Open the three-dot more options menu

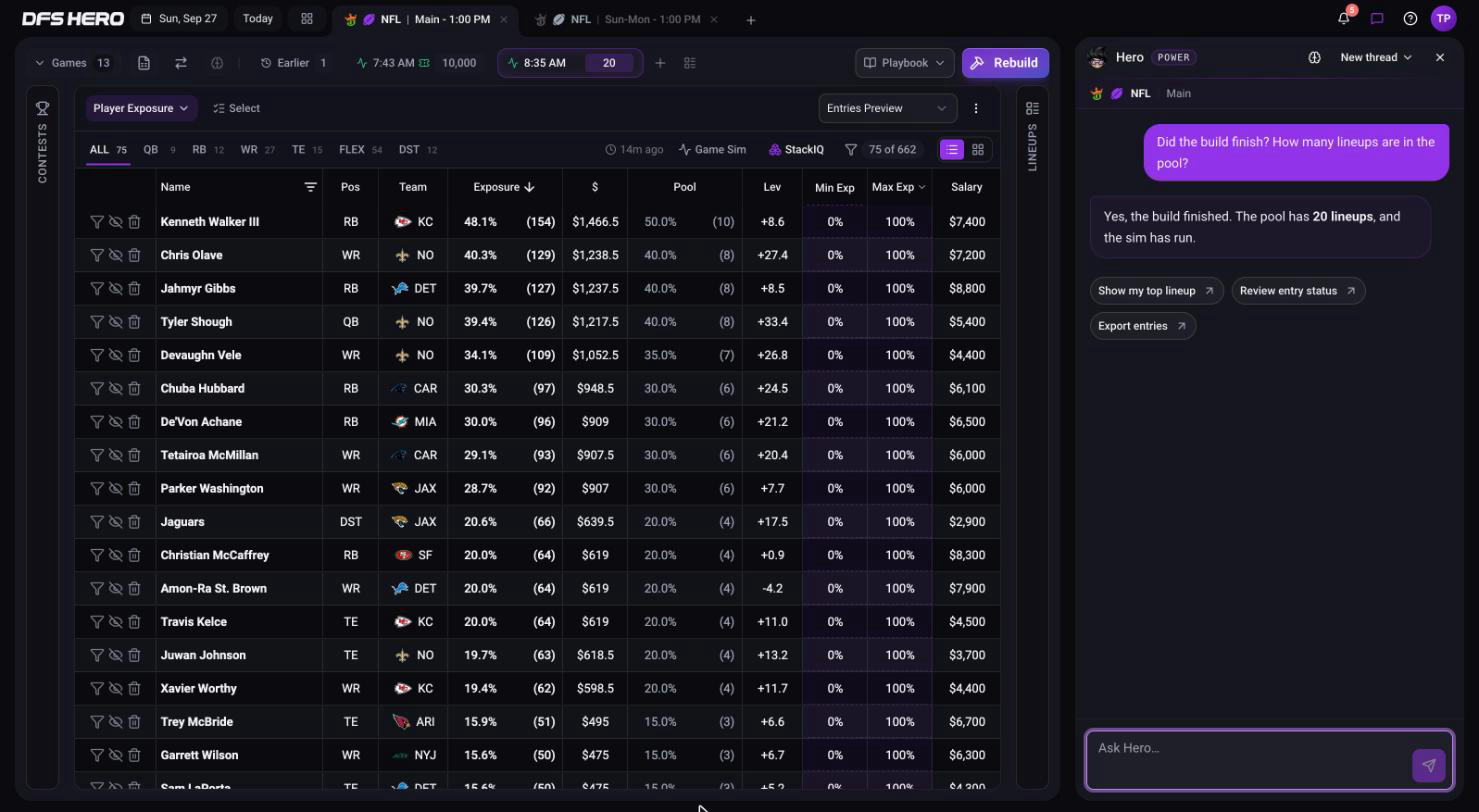click(x=976, y=108)
